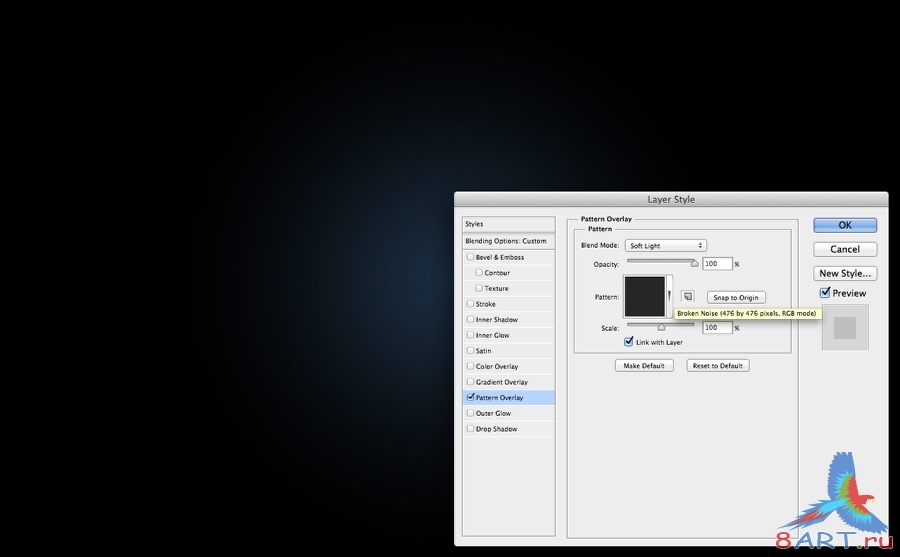Select the Outer Glow label
900x557 pixels.
tap(493, 413)
